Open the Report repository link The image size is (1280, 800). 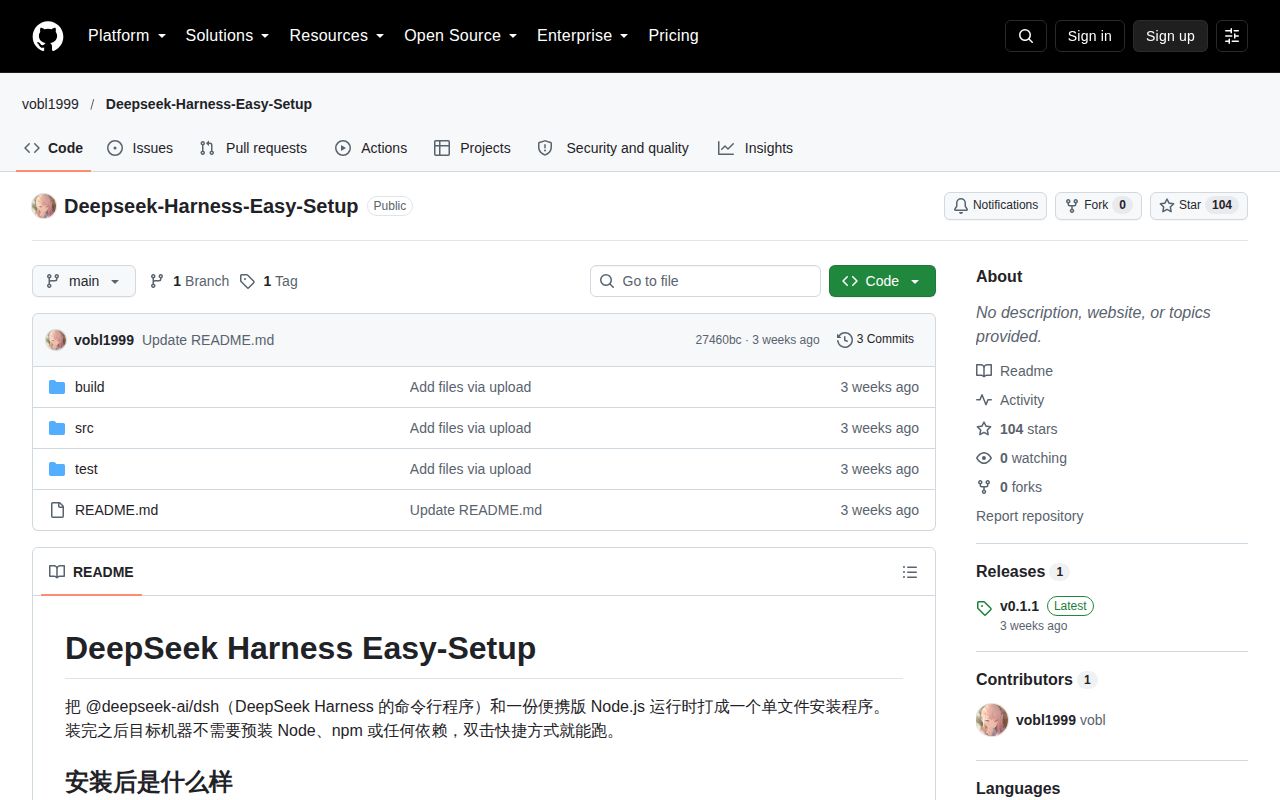point(1029,516)
